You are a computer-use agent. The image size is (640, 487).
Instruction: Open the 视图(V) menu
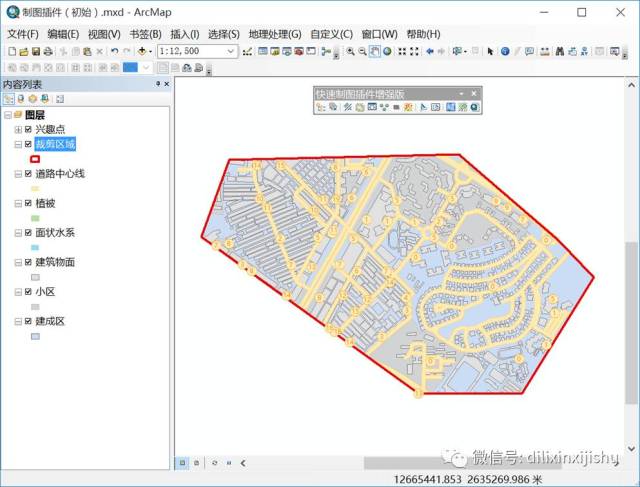click(x=104, y=34)
